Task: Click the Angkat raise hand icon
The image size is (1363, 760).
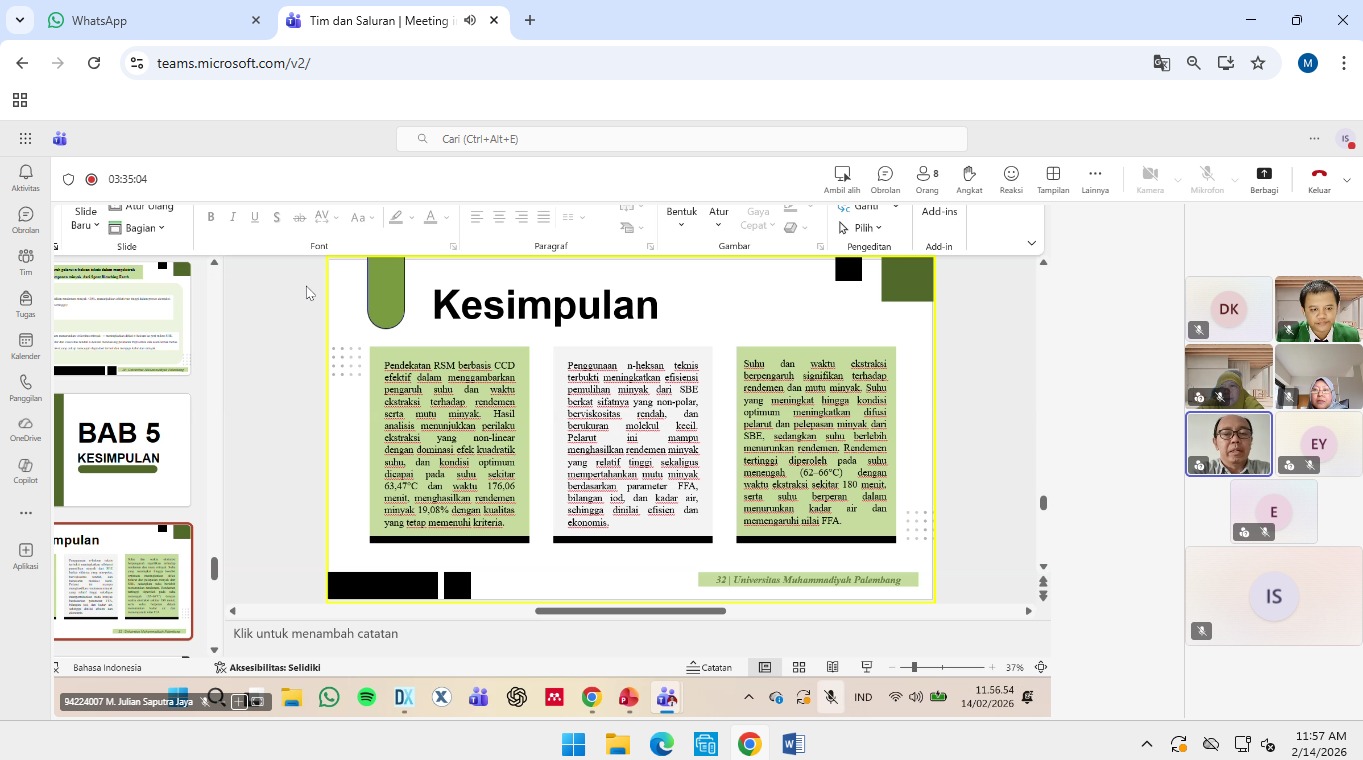Action: point(968,179)
